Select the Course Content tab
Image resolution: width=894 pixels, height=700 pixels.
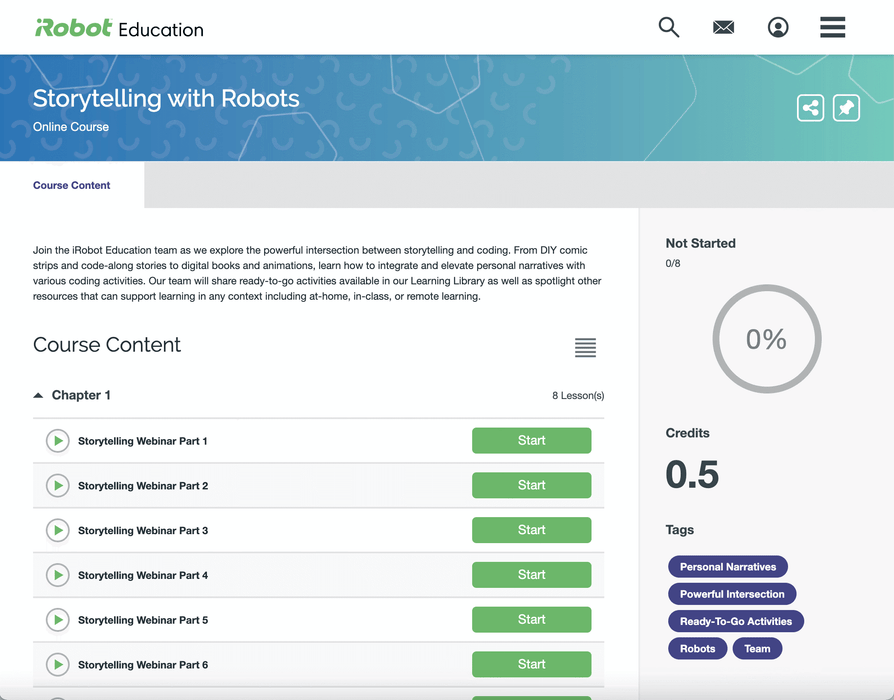(72, 185)
